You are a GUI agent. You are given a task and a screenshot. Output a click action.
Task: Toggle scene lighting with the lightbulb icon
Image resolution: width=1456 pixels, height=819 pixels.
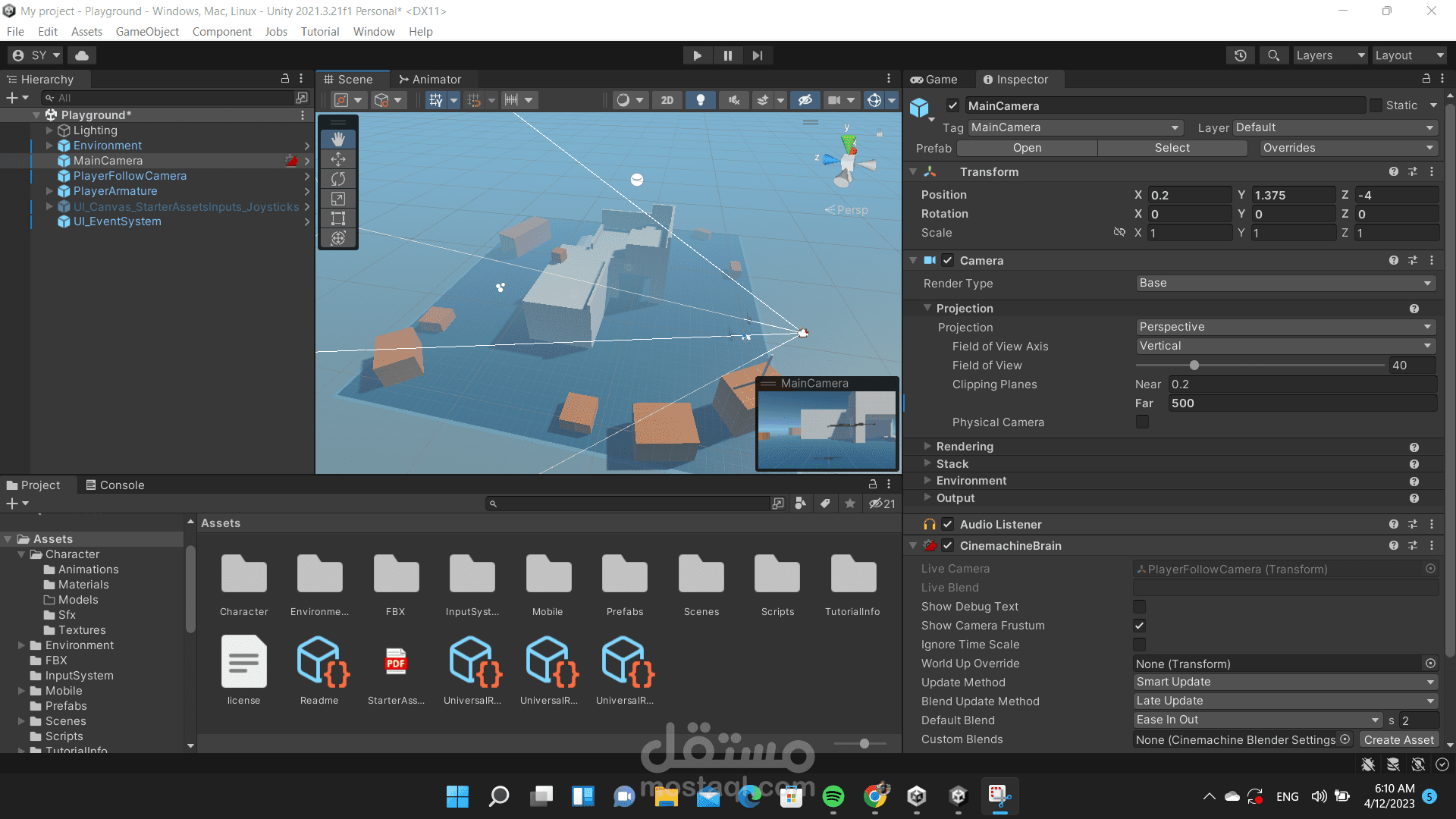pyautogui.click(x=700, y=100)
